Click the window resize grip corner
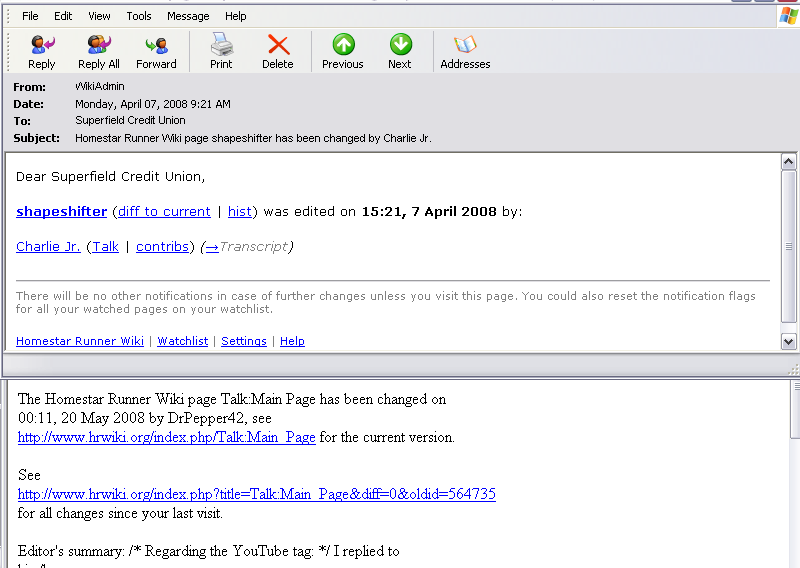Viewport: 800px width, 568px height. click(794, 369)
